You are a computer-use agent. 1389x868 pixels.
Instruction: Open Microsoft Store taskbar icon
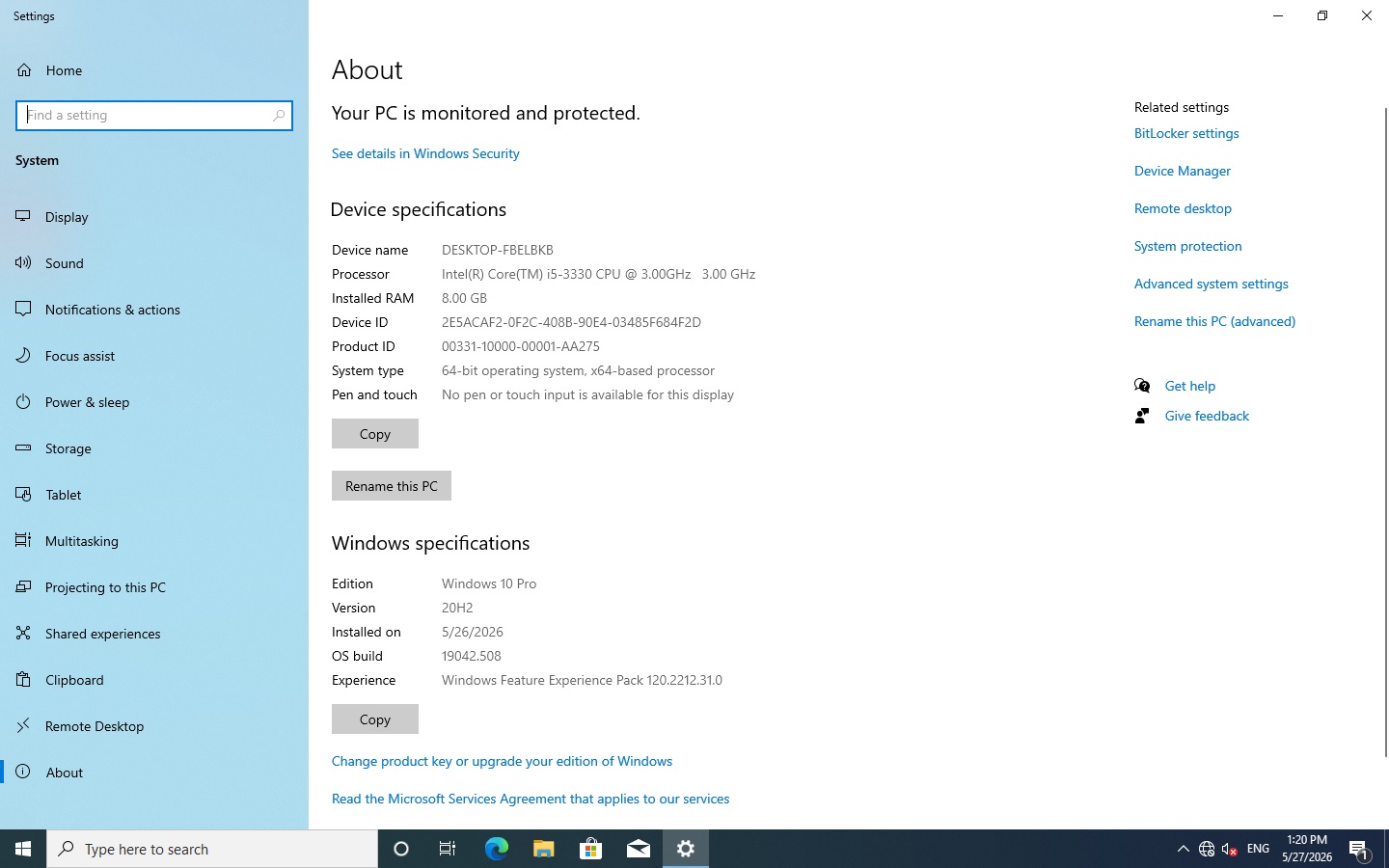click(x=590, y=849)
